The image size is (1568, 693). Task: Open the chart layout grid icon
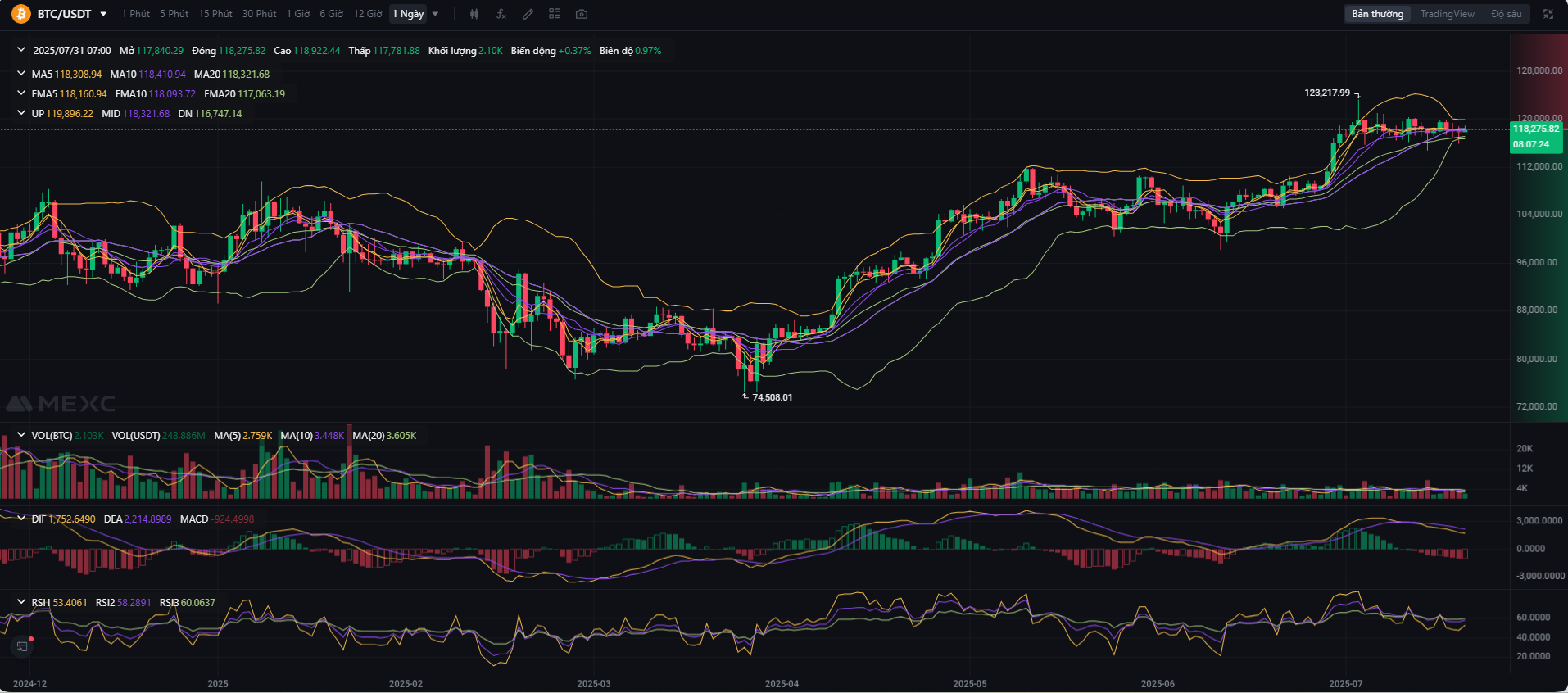[555, 14]
